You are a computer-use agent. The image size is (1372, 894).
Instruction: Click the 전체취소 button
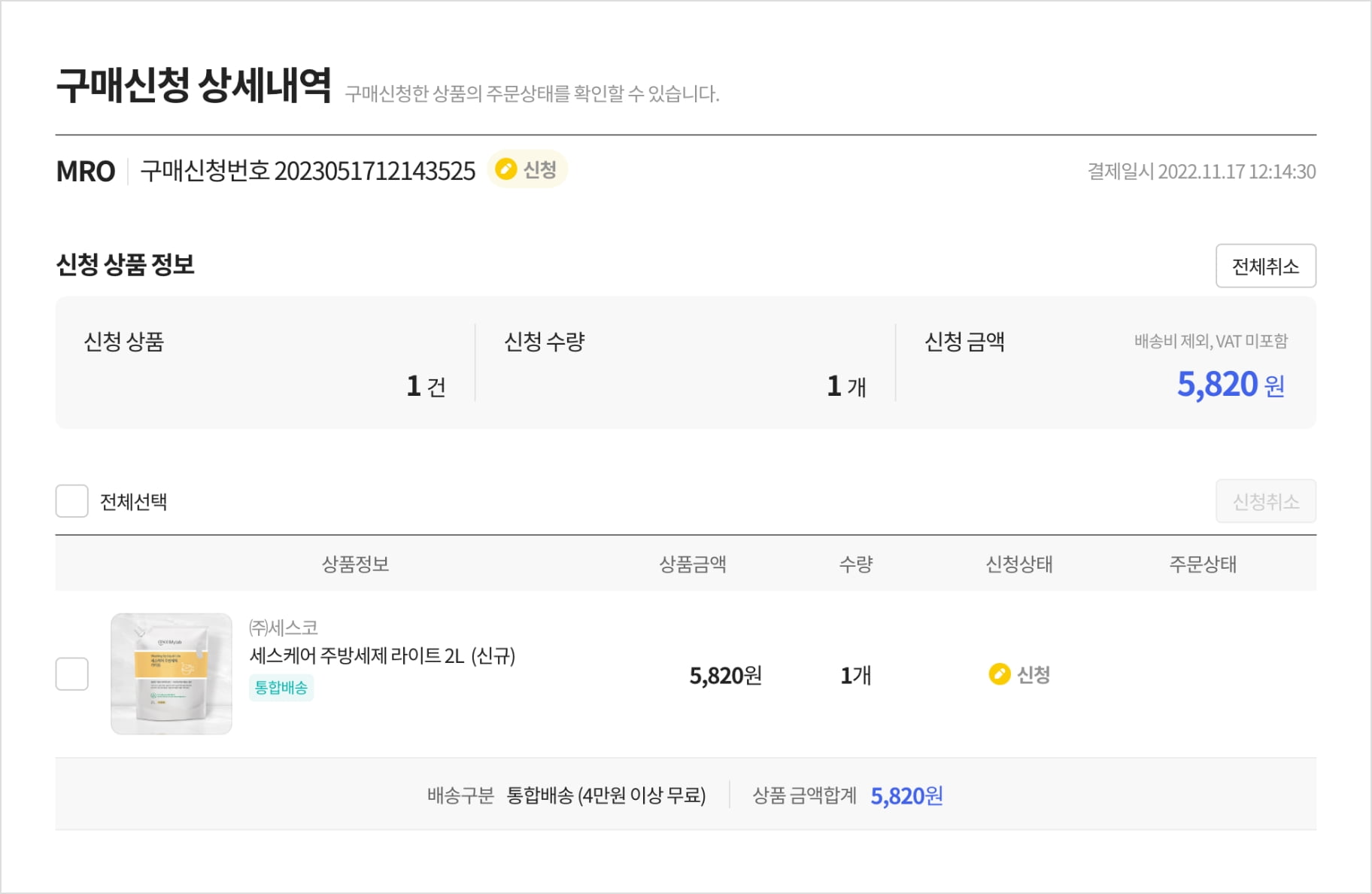click(x=1265, y=266)
